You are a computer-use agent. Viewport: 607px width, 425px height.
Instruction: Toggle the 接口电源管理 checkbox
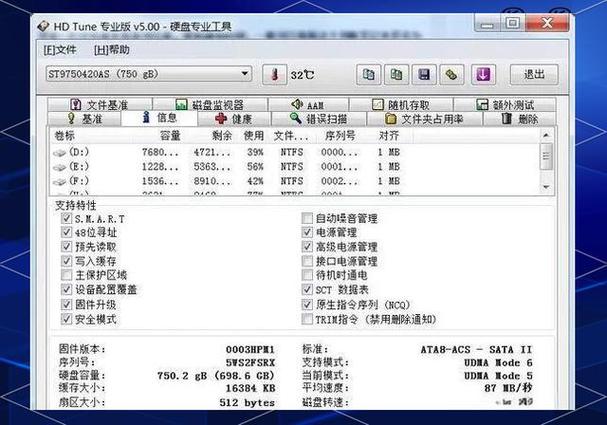click(x=307, y=261)
